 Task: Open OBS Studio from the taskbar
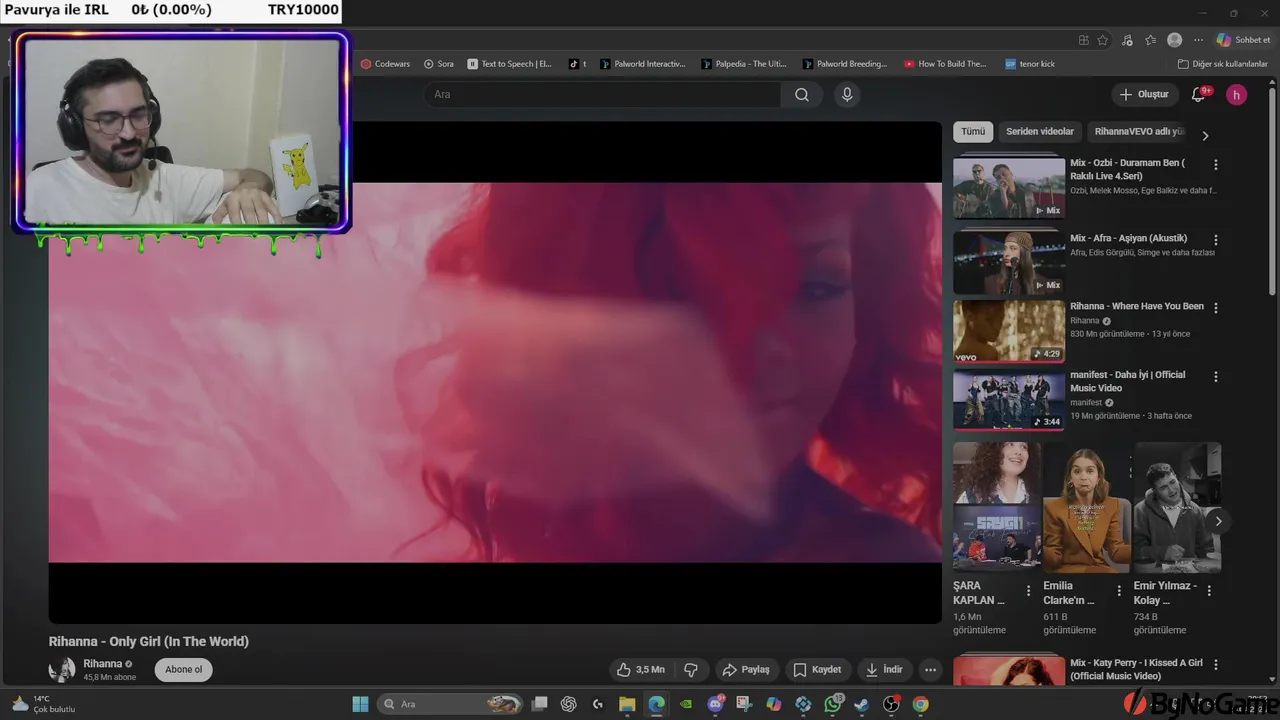891,704
